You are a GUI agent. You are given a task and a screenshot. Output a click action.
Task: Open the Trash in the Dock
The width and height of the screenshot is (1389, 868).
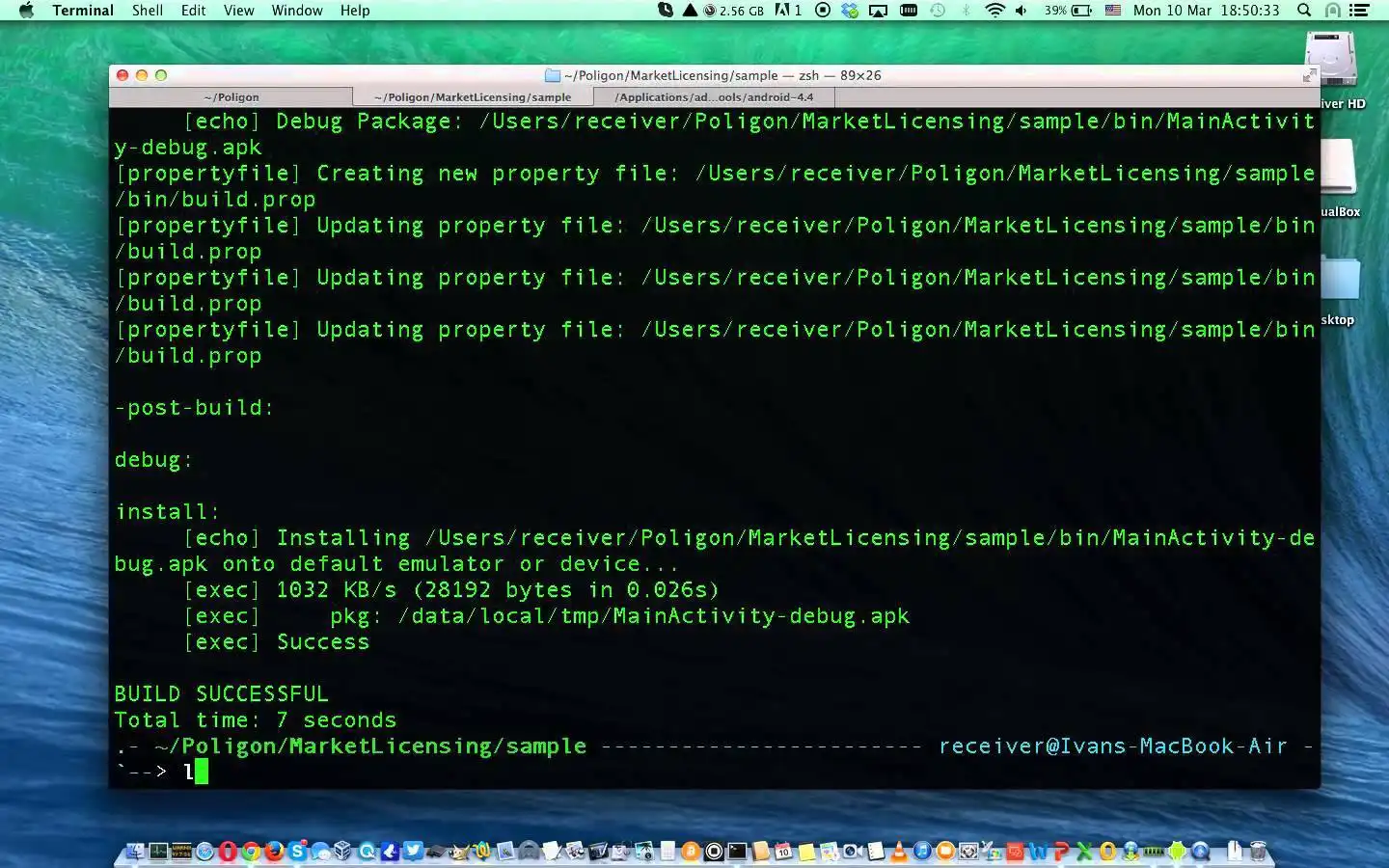(x=1258, y=851)
